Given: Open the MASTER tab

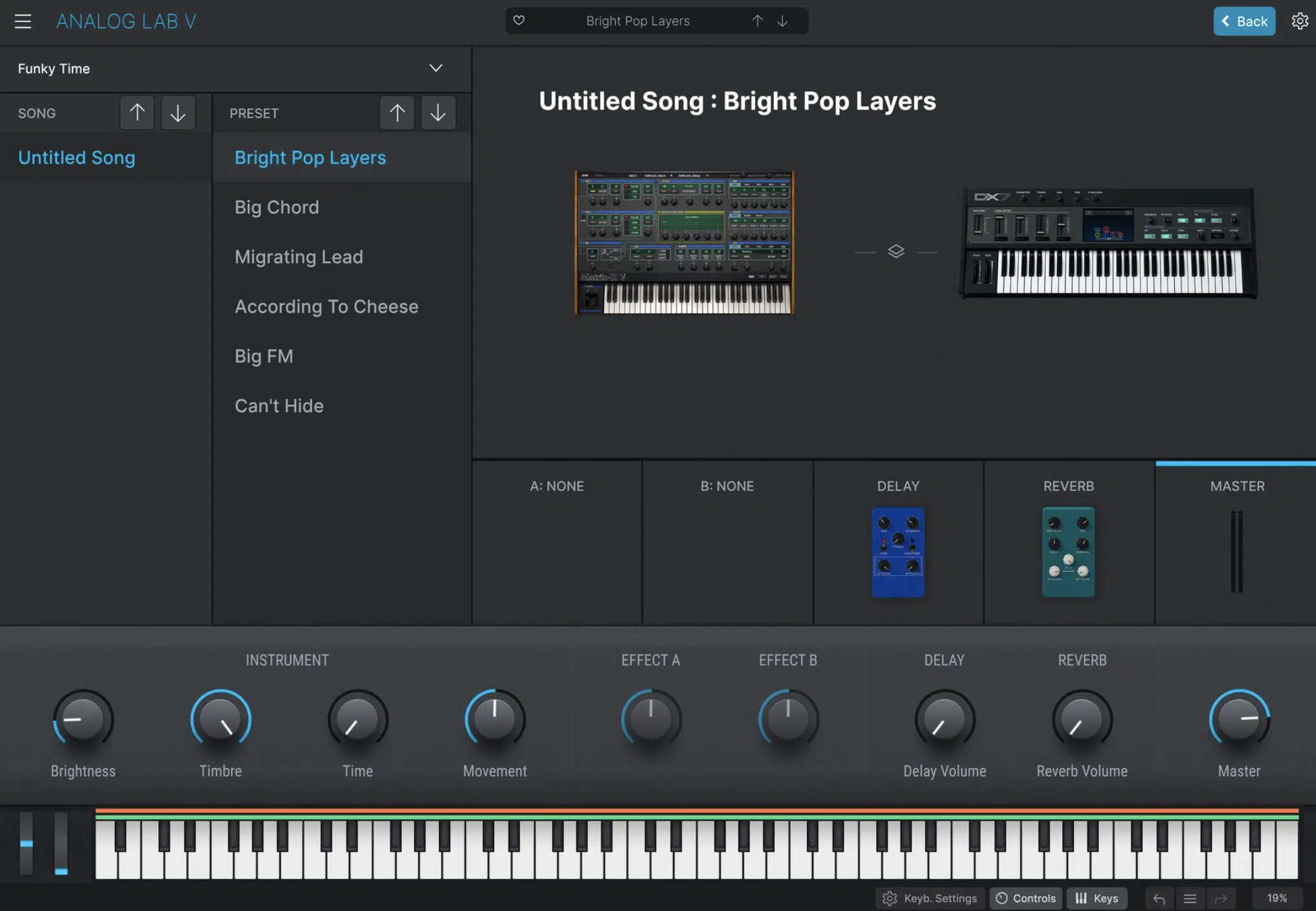Looking at the screenshot, I should [1237, 486].
